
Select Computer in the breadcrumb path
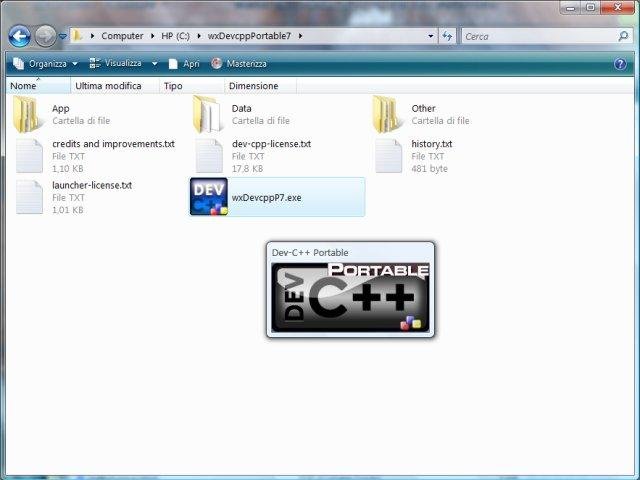pos(122,36)
